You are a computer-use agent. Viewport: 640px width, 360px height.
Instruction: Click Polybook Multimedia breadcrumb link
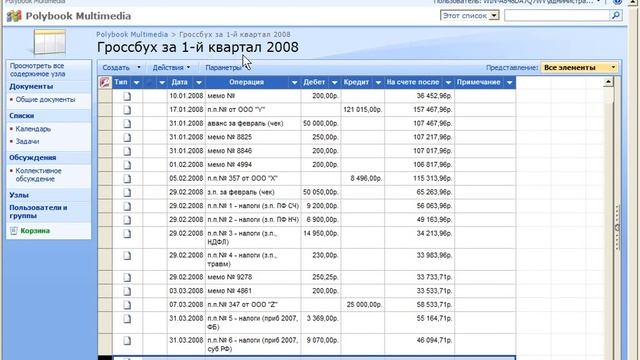pos(132,34)
